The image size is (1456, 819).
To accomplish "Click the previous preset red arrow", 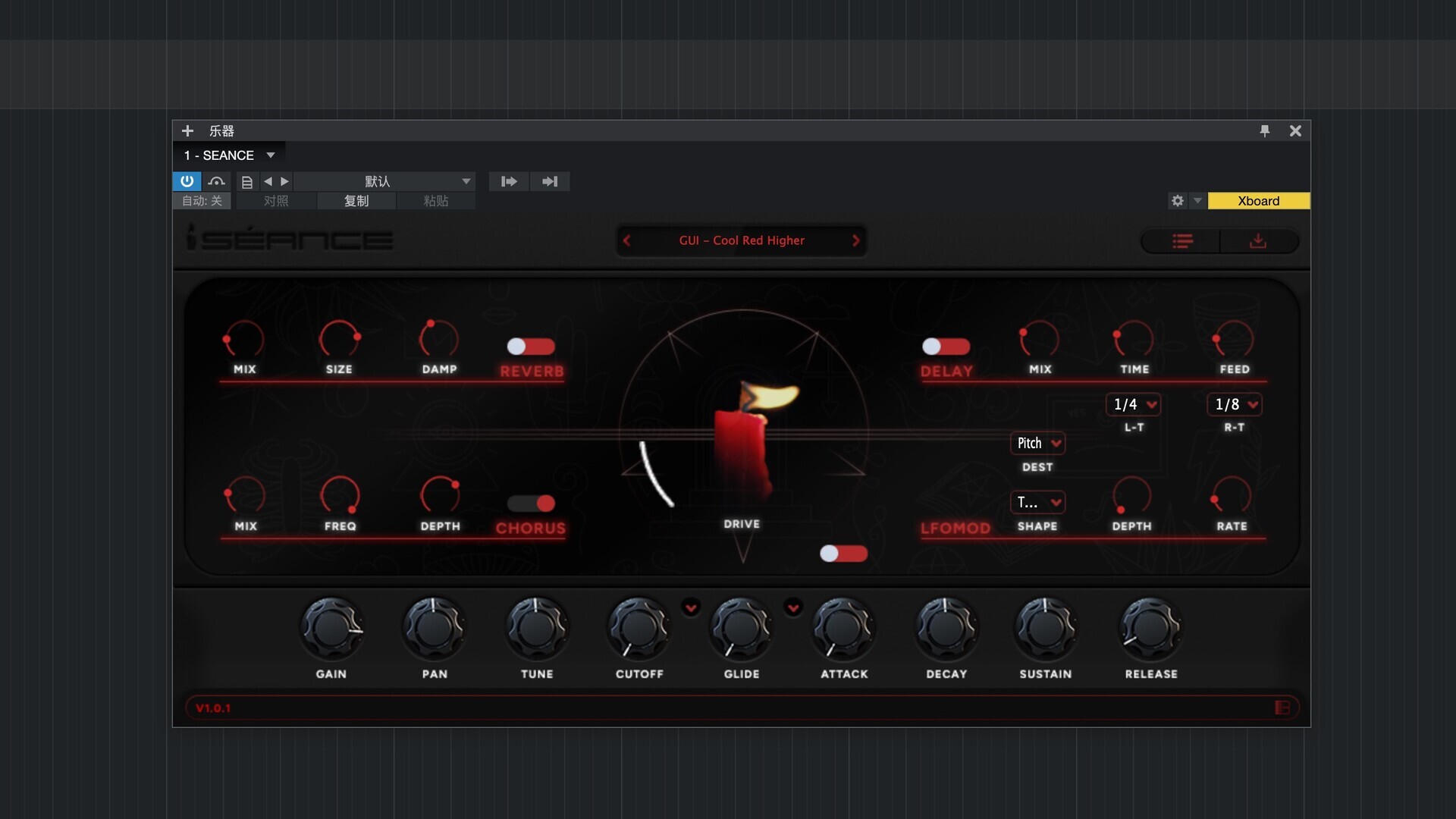I will (627, 240).
